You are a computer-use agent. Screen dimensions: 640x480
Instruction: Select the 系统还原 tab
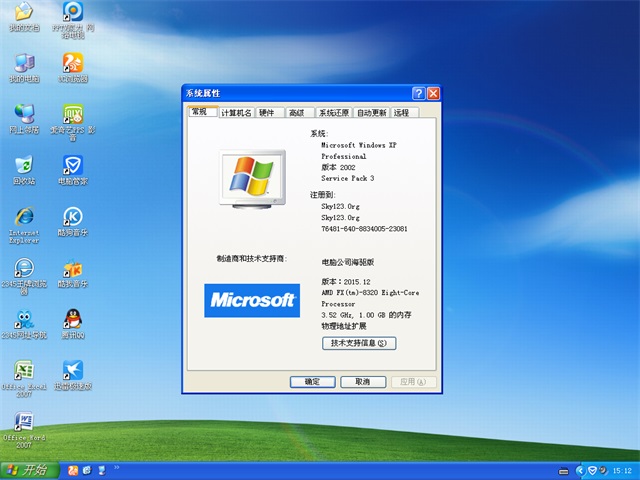(333, 114)
